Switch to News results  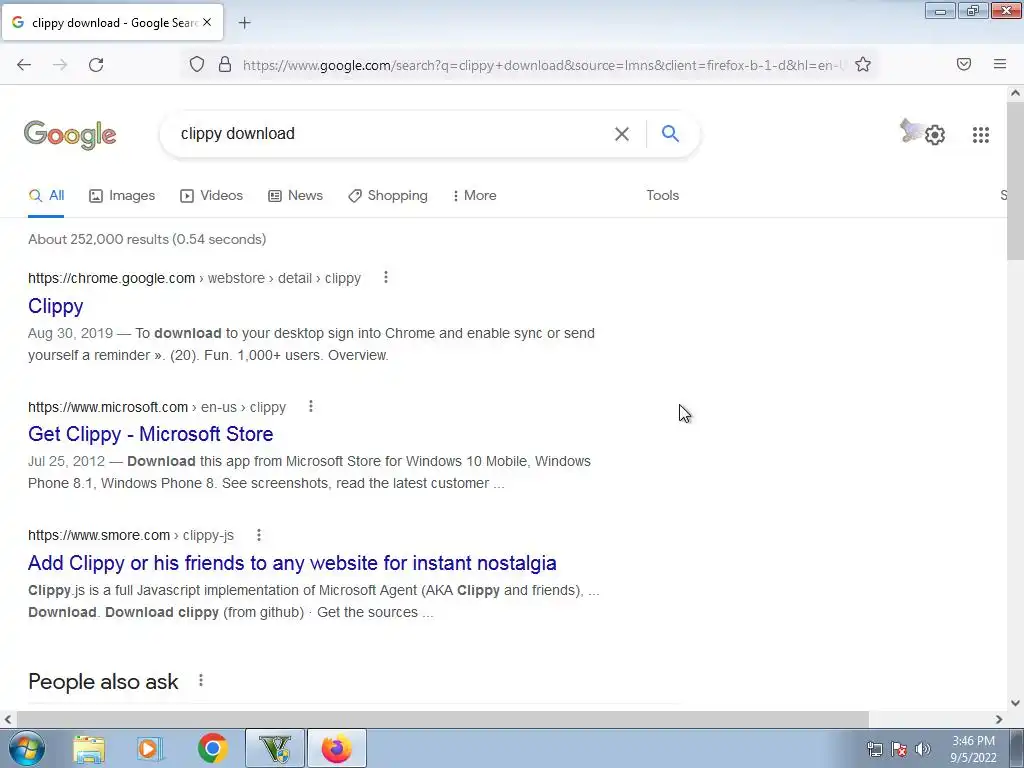(x=295, y=195)
